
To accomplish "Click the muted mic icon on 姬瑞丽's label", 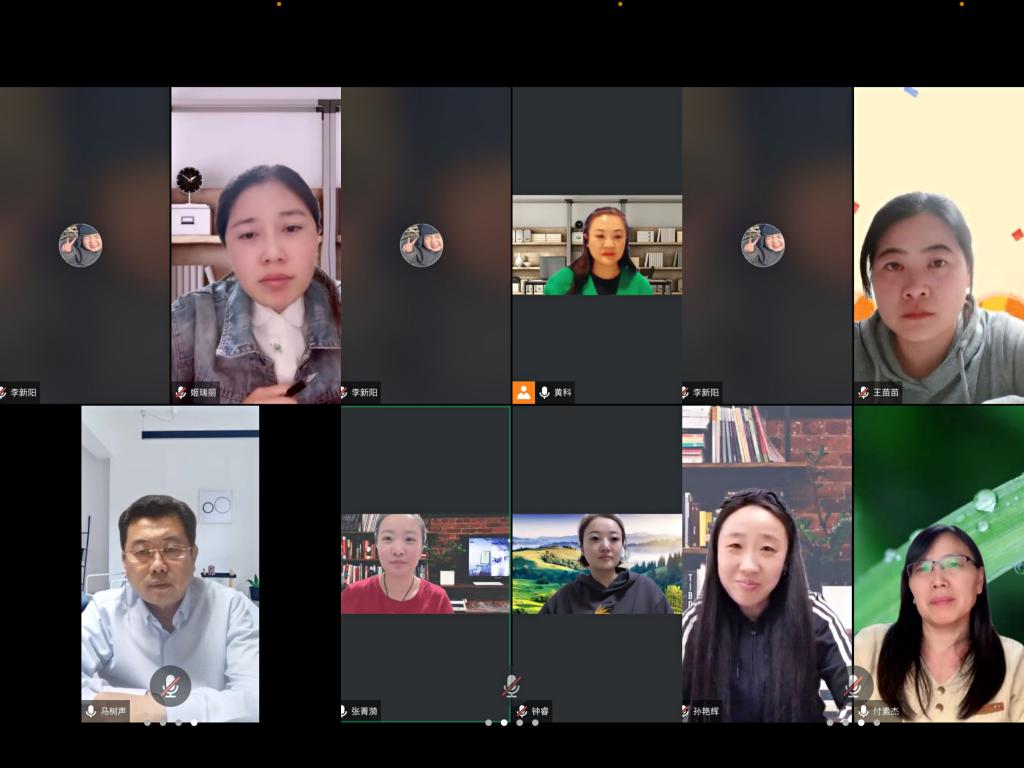I will point(181,392).
